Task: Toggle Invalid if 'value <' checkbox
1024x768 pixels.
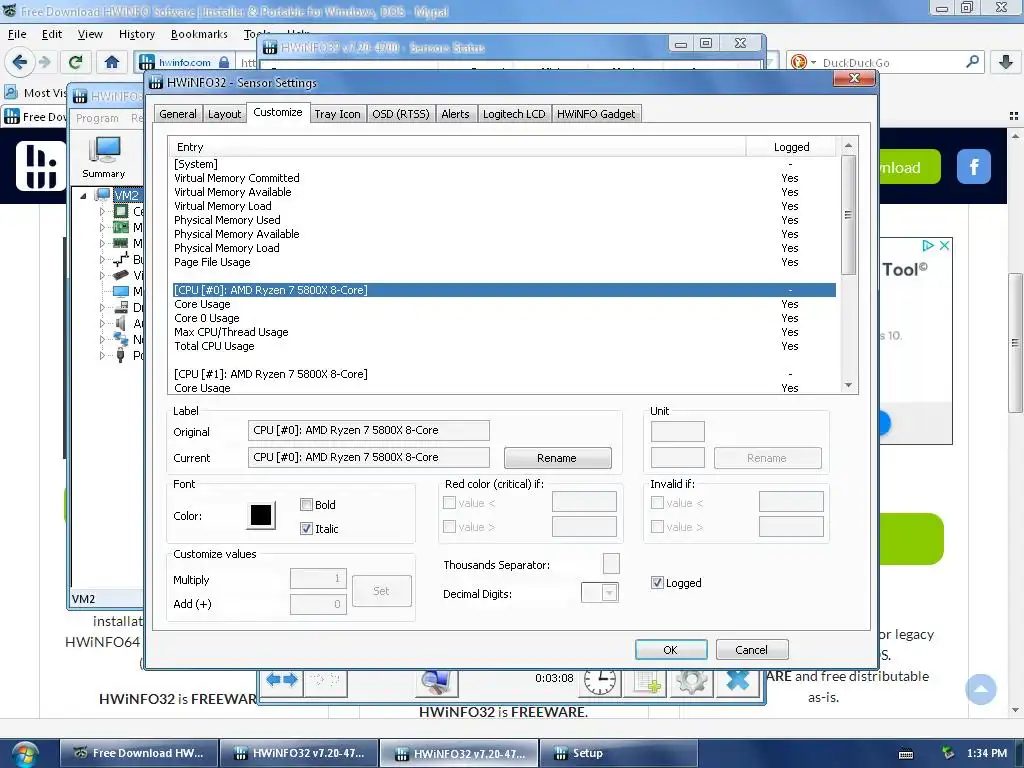Action: tap(658, 503)
